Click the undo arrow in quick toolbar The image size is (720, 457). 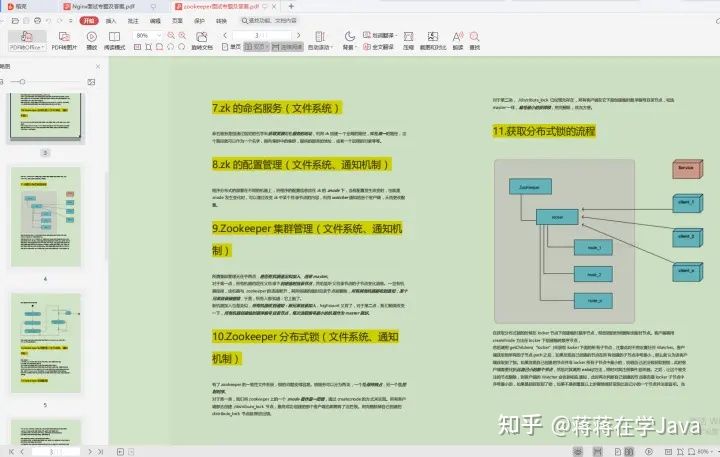click(x=48, y=21)
